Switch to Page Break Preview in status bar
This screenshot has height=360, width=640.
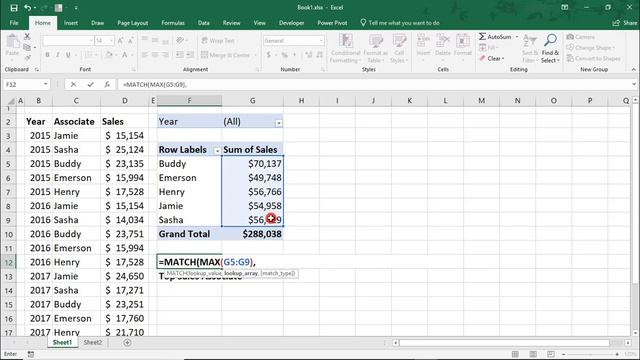(551, 354)
